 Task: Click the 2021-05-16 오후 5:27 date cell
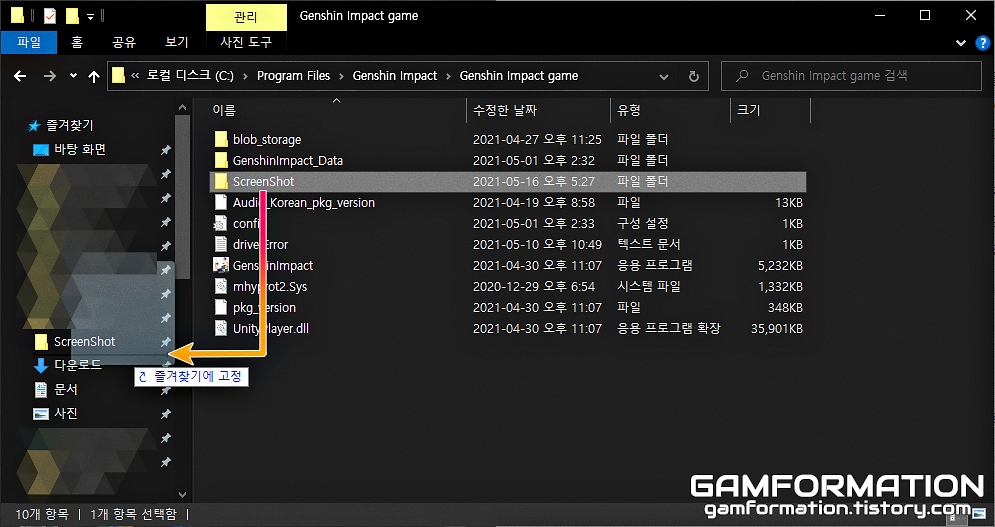[x=534, y=182]
